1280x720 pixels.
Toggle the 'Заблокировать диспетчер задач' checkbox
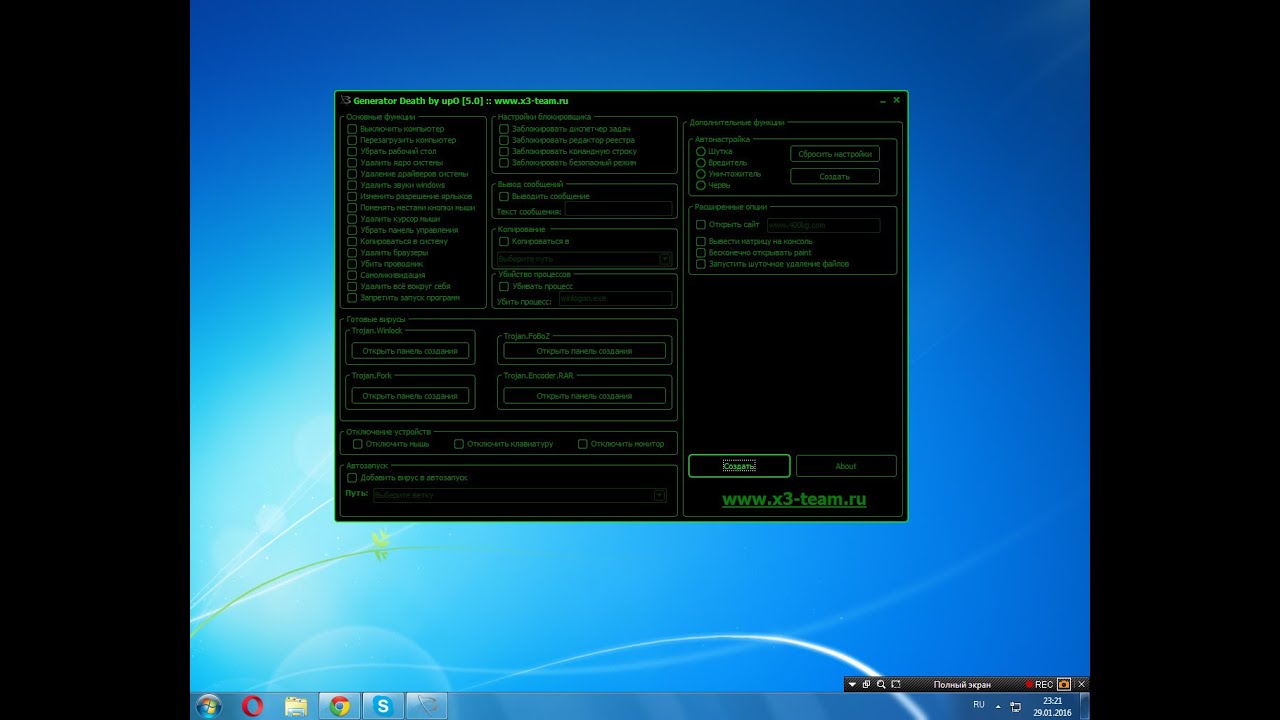click(504, 129)
